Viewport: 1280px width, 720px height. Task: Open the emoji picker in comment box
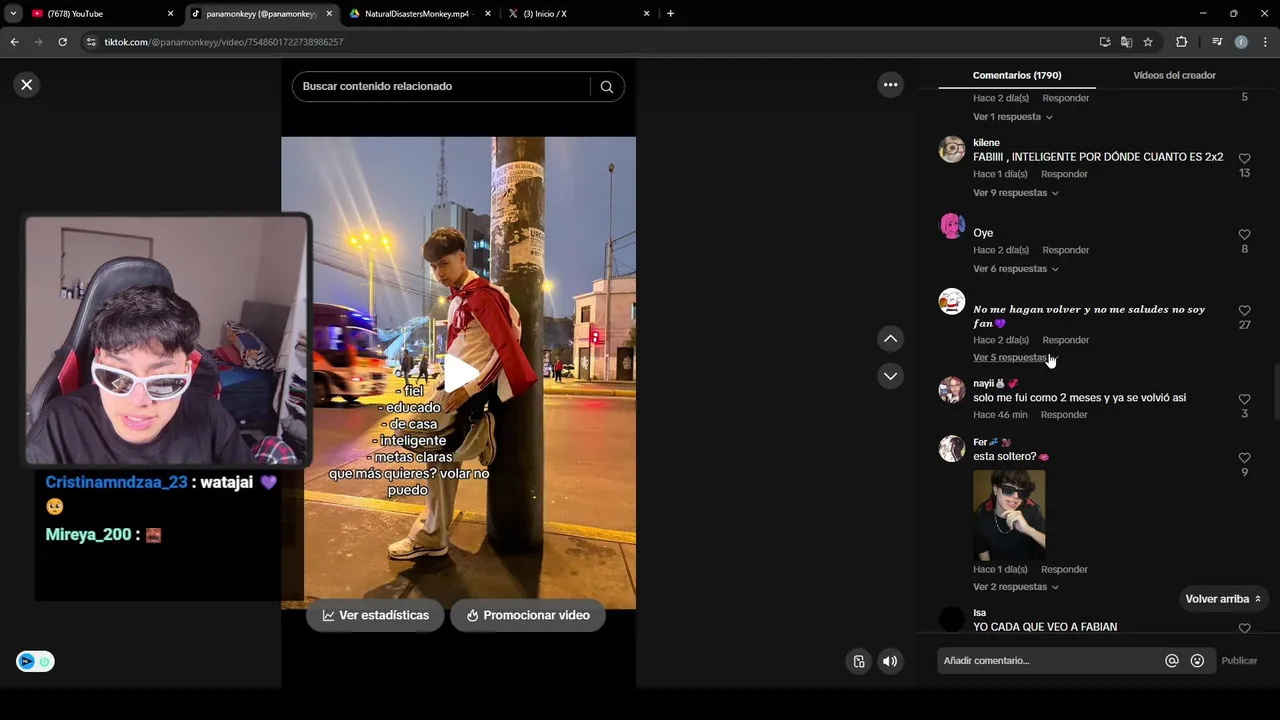(x=1197, y=661)
